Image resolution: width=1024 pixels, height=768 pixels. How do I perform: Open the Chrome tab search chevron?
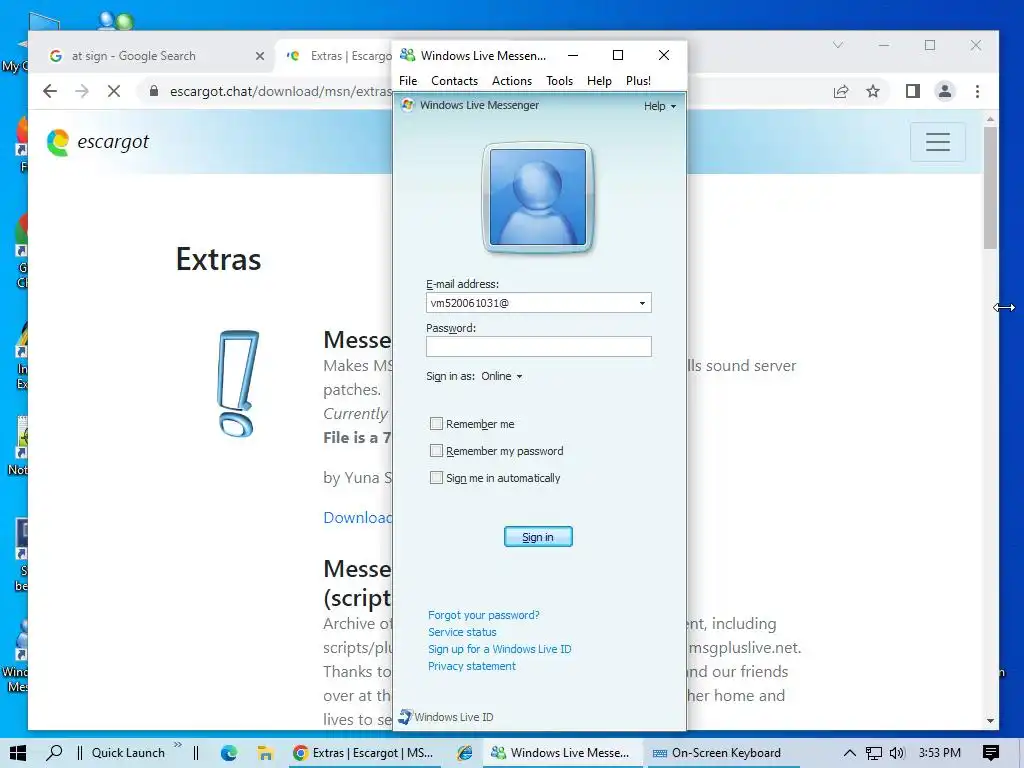838,45
